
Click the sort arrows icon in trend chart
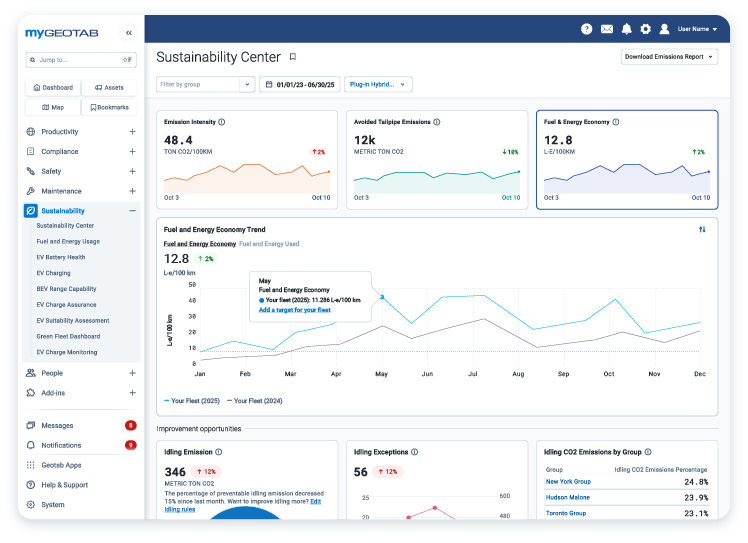point(702,230)
